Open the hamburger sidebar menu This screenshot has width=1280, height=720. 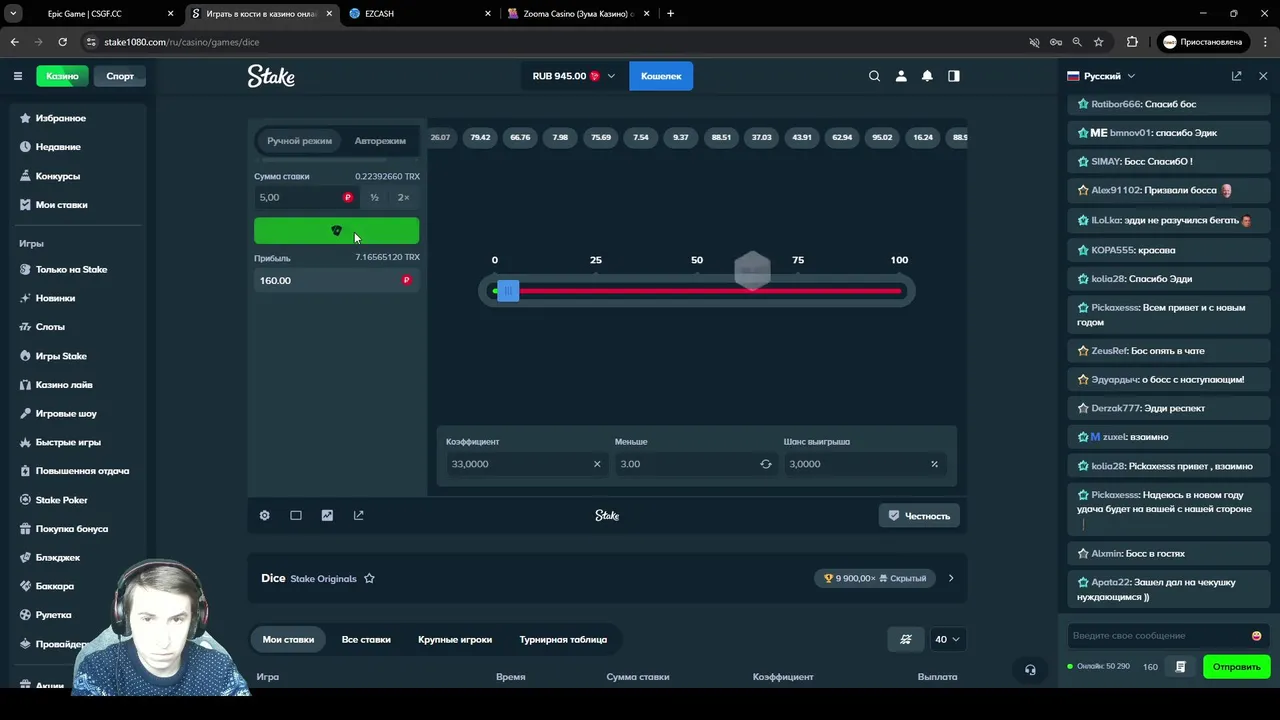(17, 76)
